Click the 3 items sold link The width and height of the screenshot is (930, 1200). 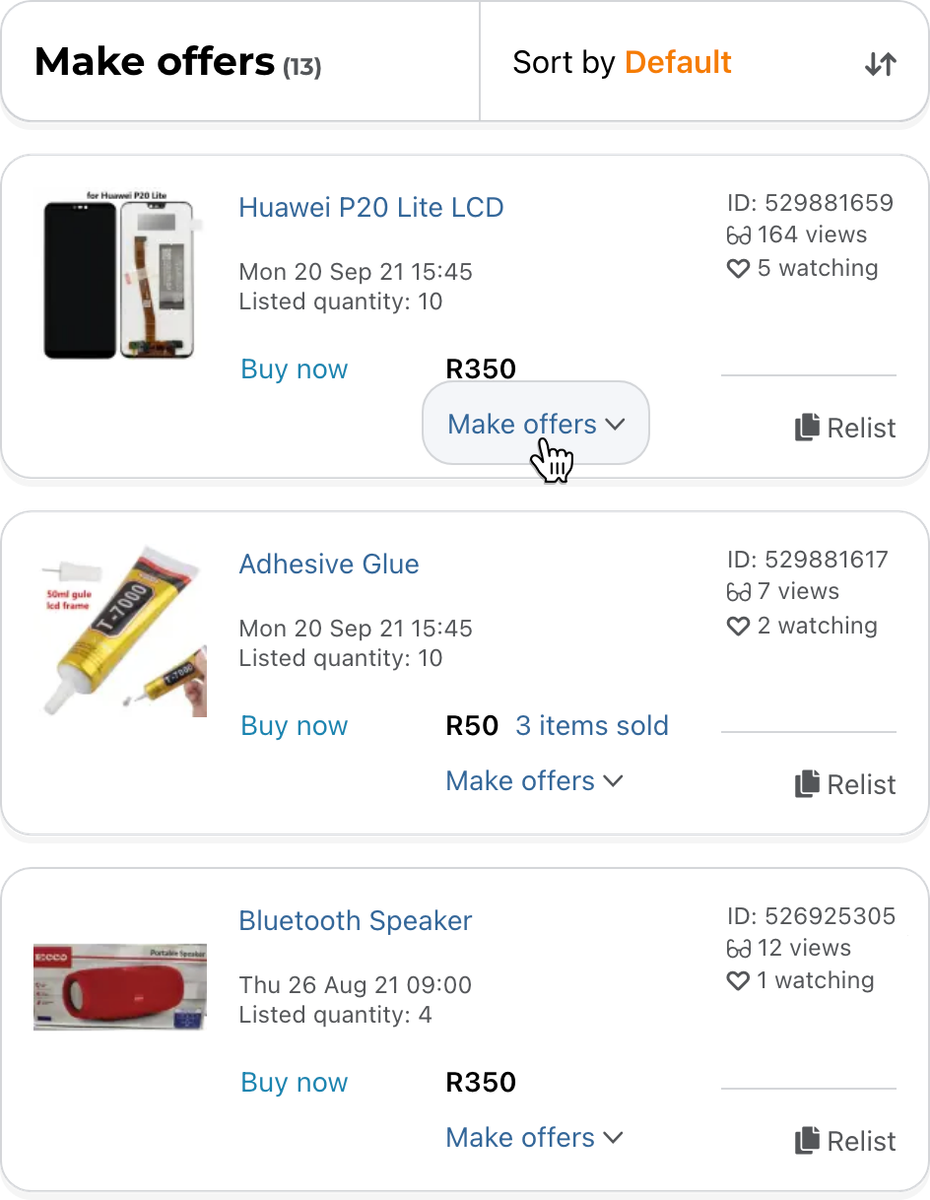tap(592, 726)
